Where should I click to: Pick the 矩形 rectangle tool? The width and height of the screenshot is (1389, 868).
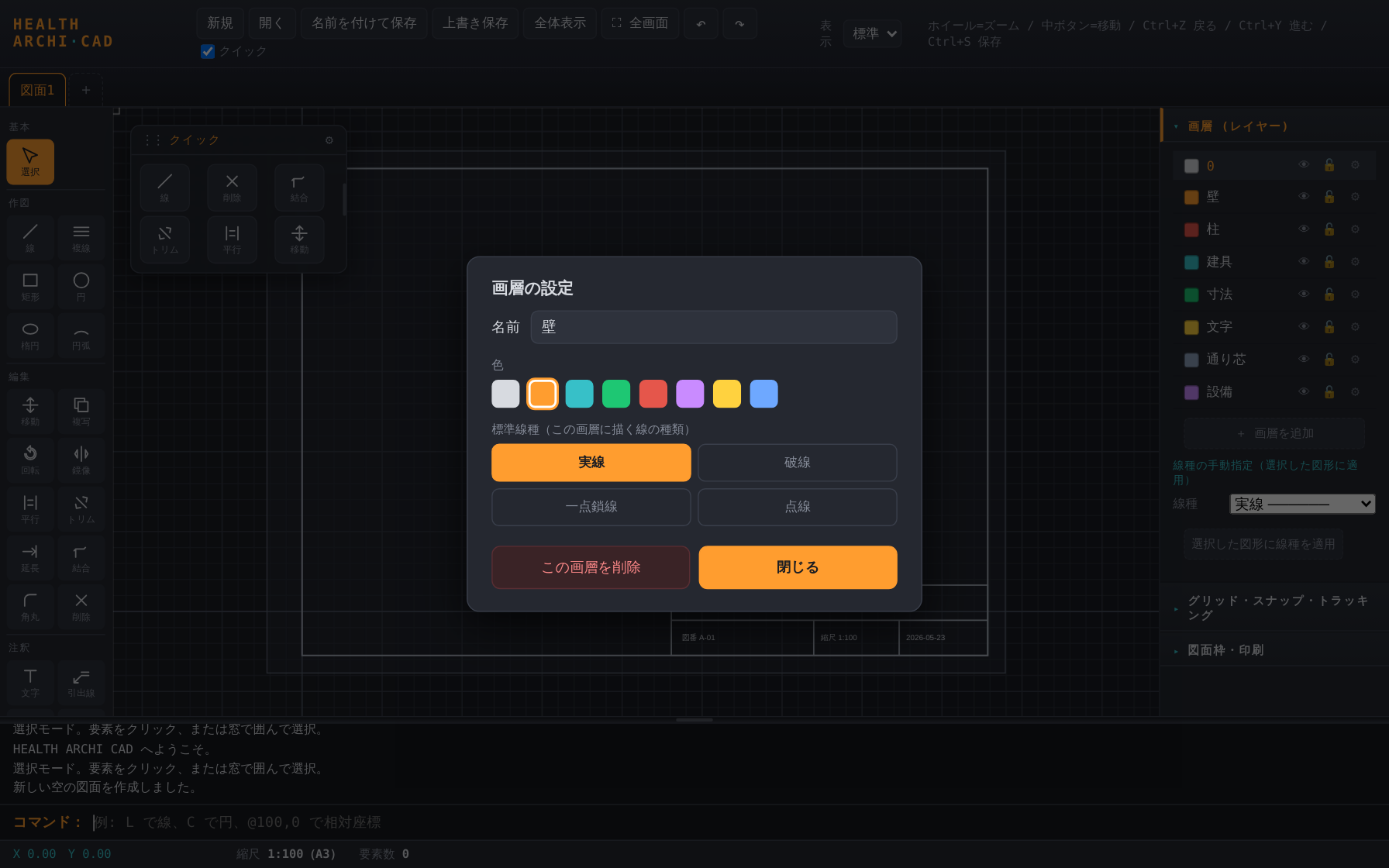point(30,286)
